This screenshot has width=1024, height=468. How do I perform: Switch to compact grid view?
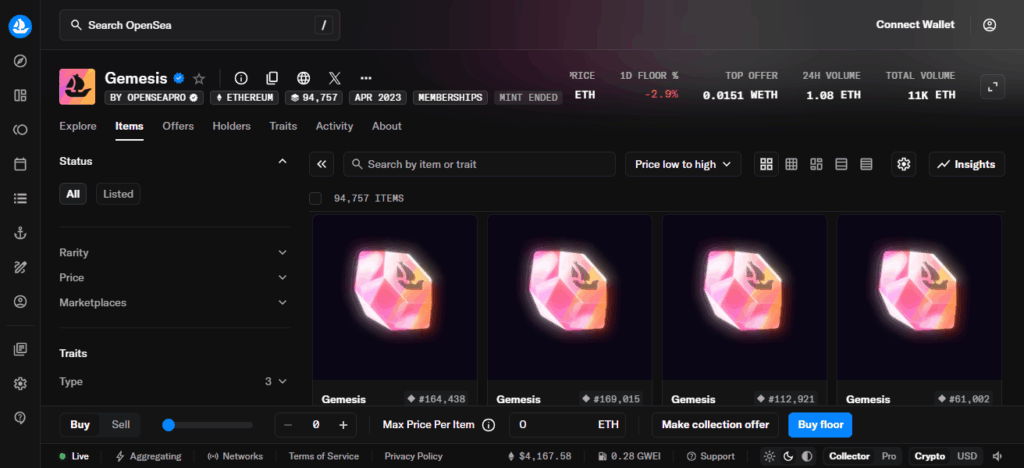pos(792,164)
